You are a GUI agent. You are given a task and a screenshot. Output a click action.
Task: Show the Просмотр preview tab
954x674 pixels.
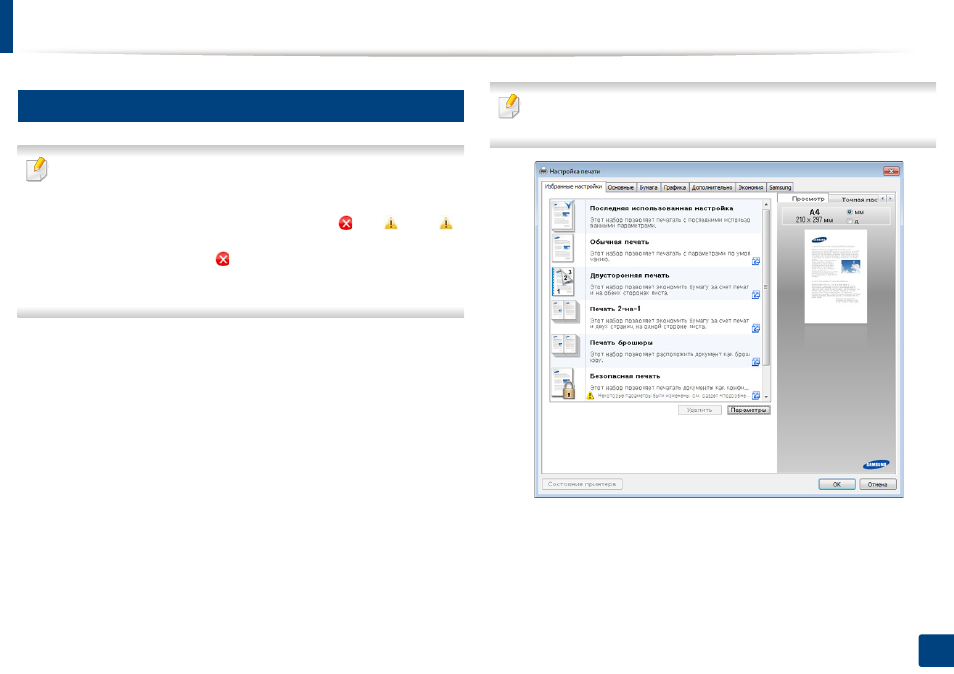(x=807, y=198)
